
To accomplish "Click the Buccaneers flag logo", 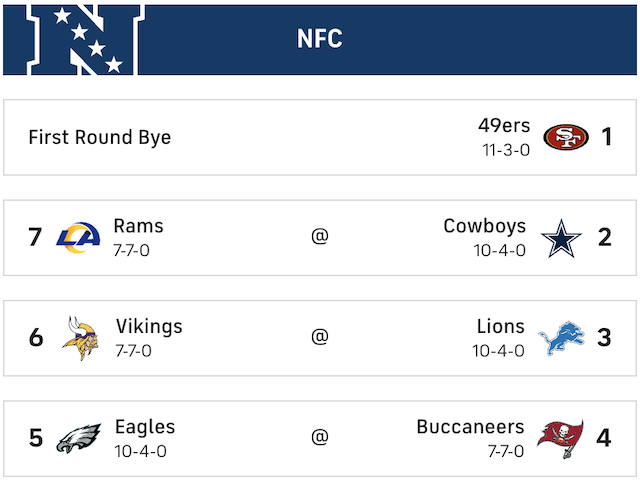I will click(x=560, y=438).
